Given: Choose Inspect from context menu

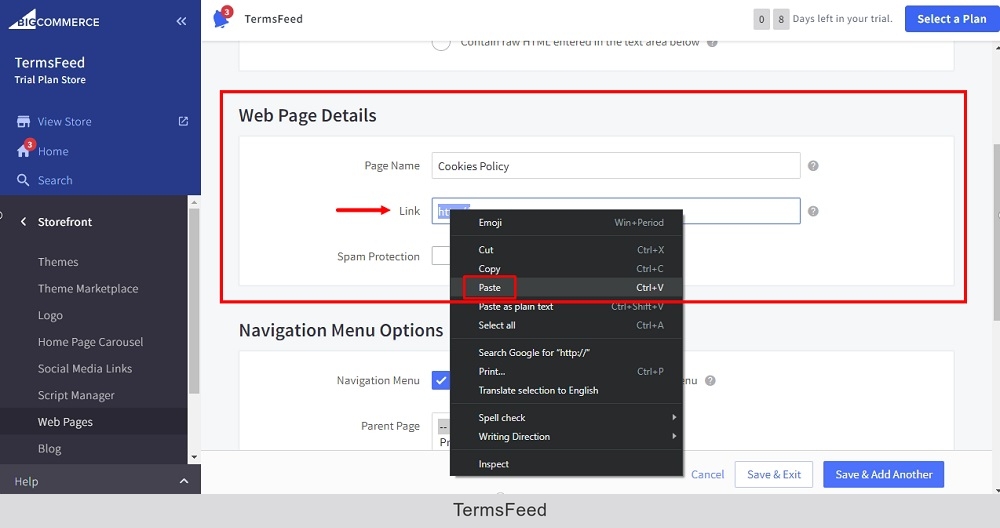Looking at the screenshot, I should (x=566, y=464).
